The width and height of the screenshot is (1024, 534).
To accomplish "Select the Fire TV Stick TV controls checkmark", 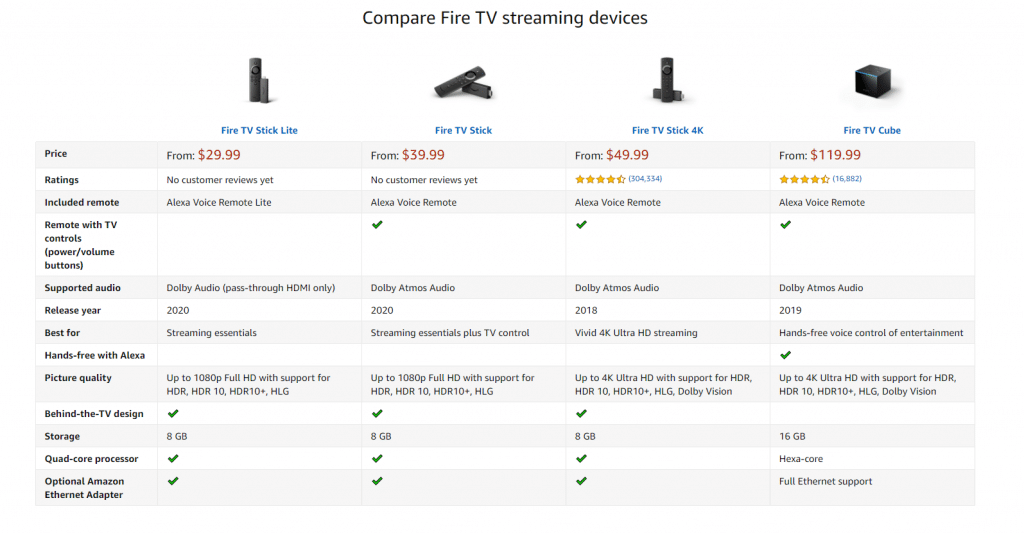I will point(377,225).
